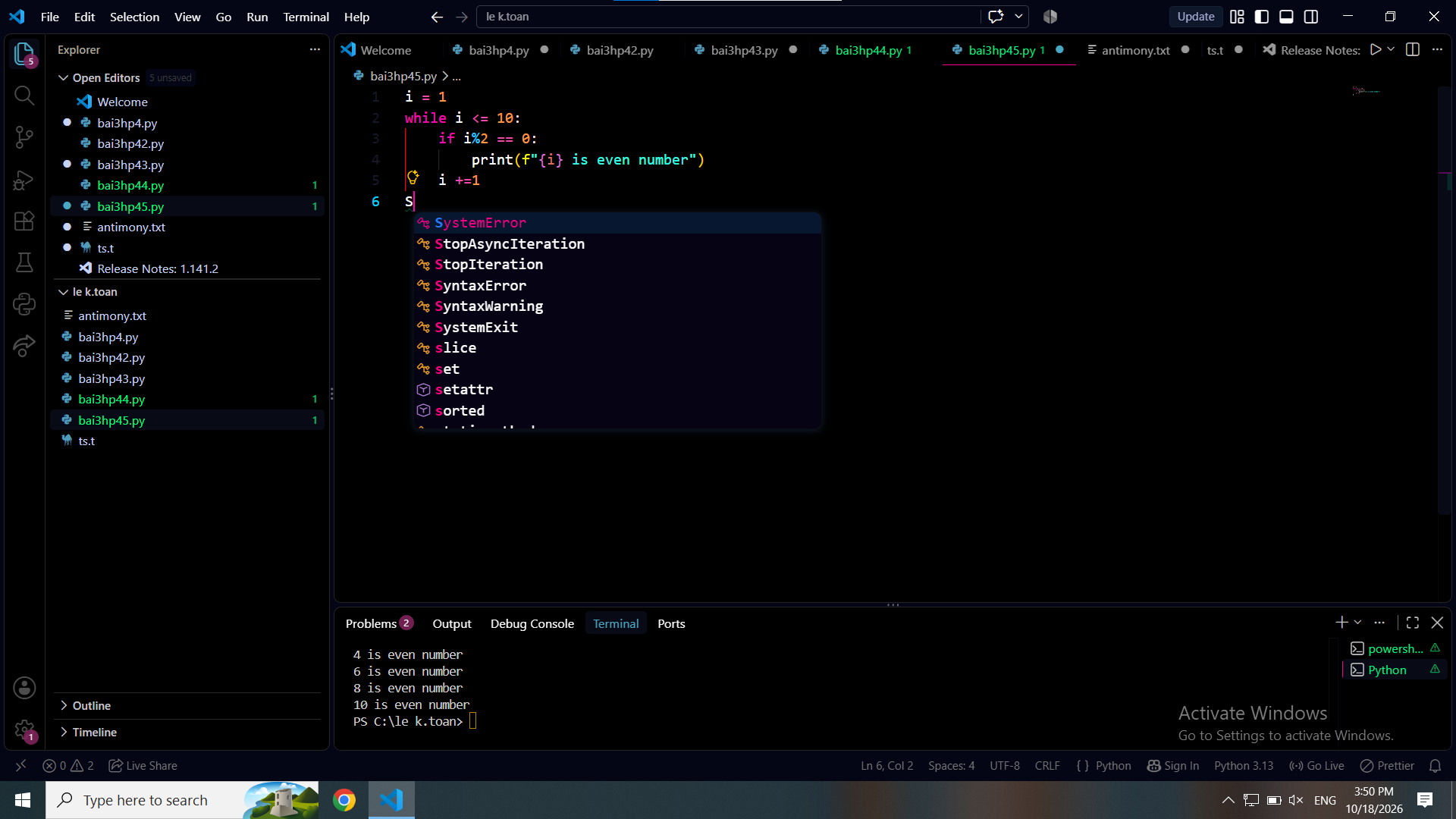Split the editor to the right
Image resolution: width=1456 pixels, height=819 pixels.
point(1413,49)
